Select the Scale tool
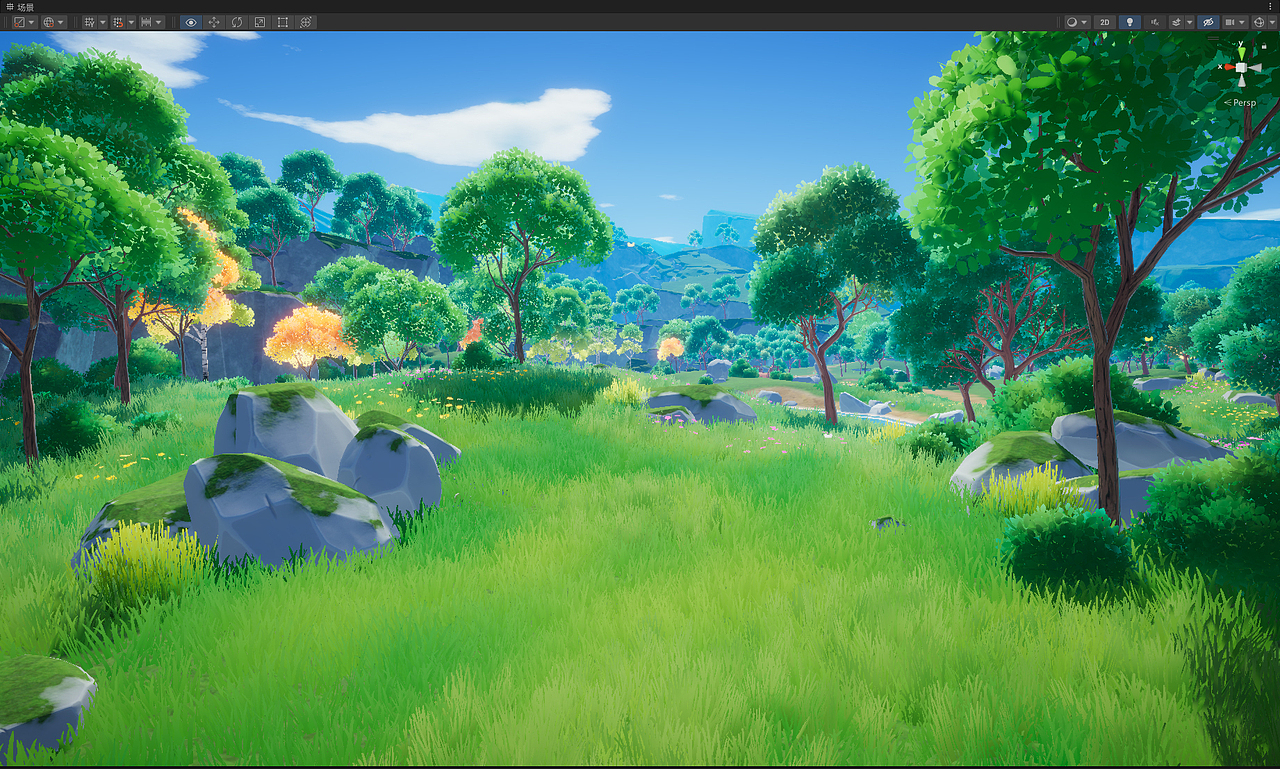1280x769 pixels. coord(260,22)
